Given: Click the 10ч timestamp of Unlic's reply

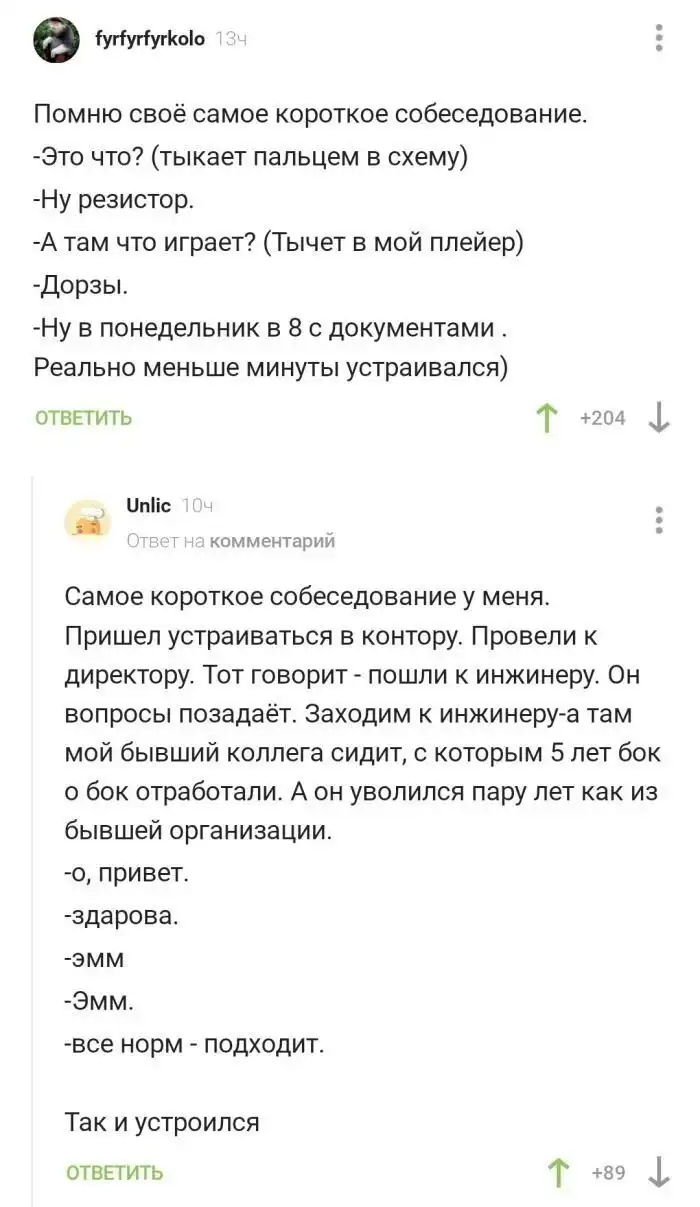Looking at the screenshot, I should coord(198,506).
